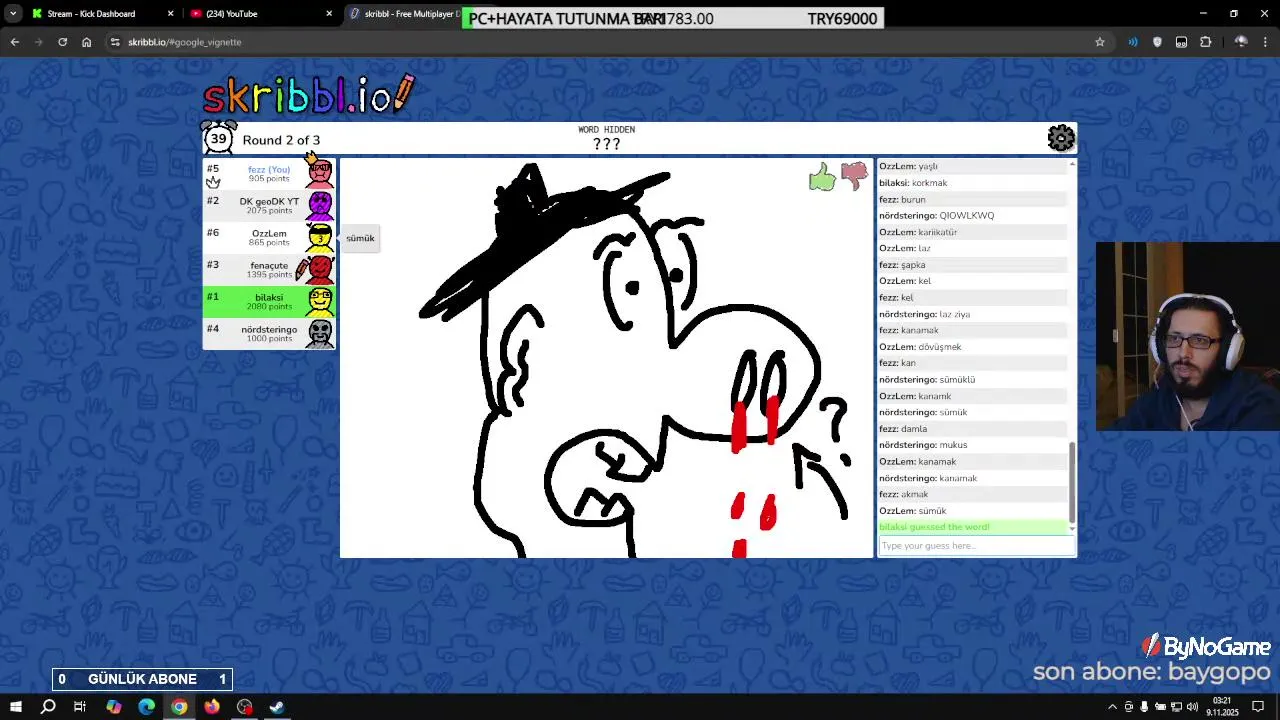Give the drawing a thumbs up
Image resolution: width=1280 pixels, height=720 pixels.
tap(822, 178)
